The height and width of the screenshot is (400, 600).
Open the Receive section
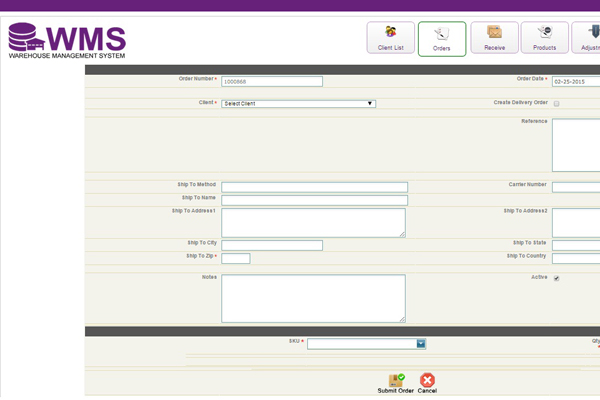tap(494, 38)
